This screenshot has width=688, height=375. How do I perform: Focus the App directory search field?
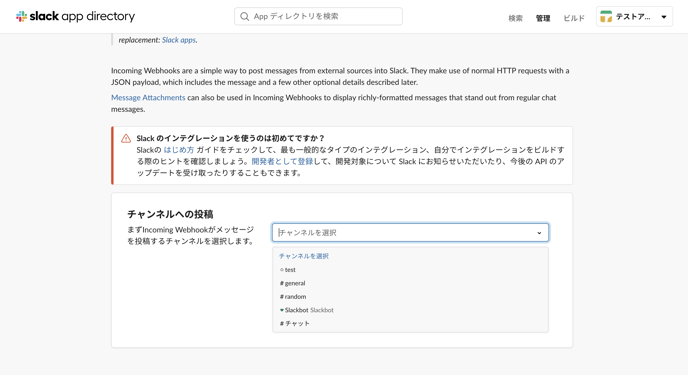[x=318, y=16]
